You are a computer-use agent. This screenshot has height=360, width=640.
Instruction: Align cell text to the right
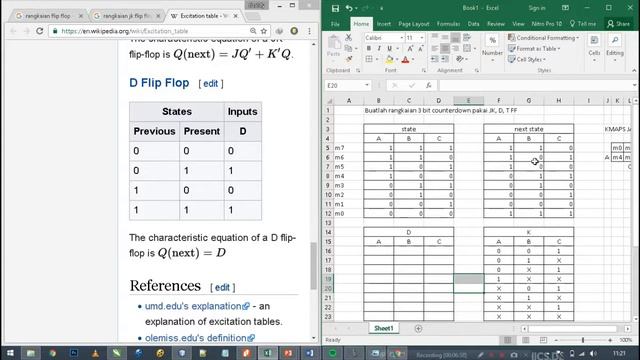coord(455,49)
